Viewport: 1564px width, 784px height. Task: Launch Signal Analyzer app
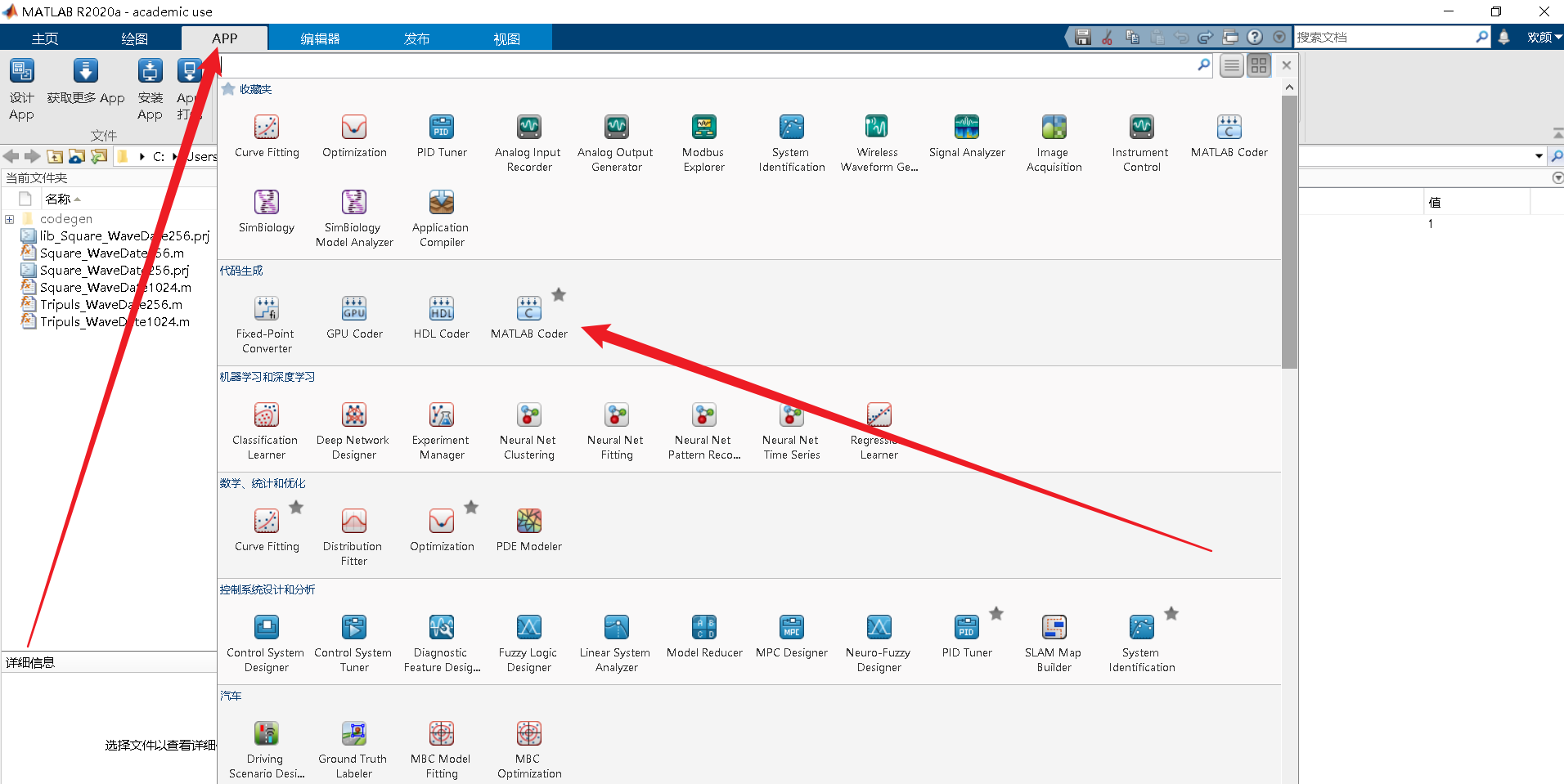point(967,136)
